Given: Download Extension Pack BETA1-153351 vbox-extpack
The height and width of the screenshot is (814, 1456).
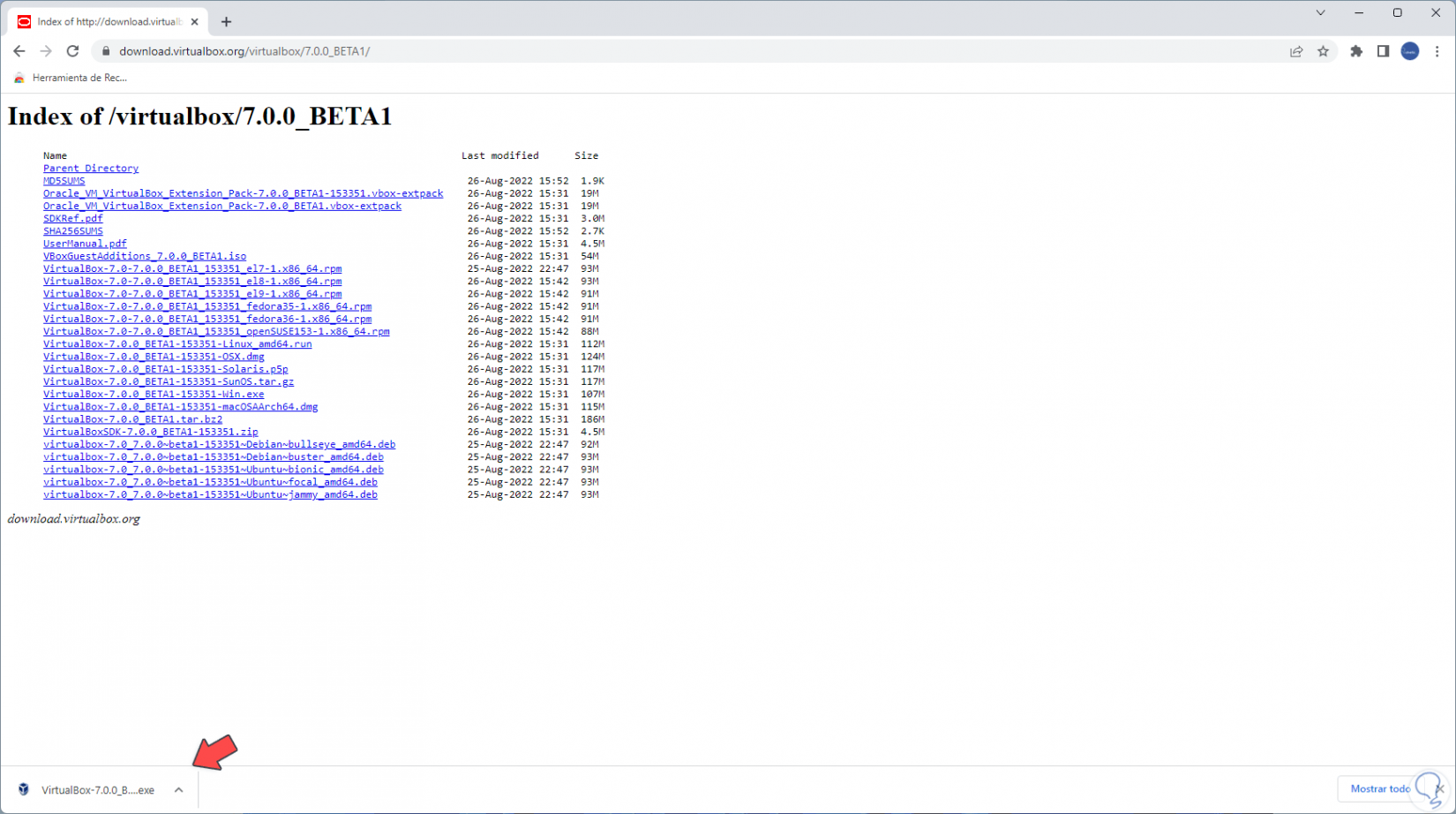Looking at the screenshot, I should [x=243, y=193].
